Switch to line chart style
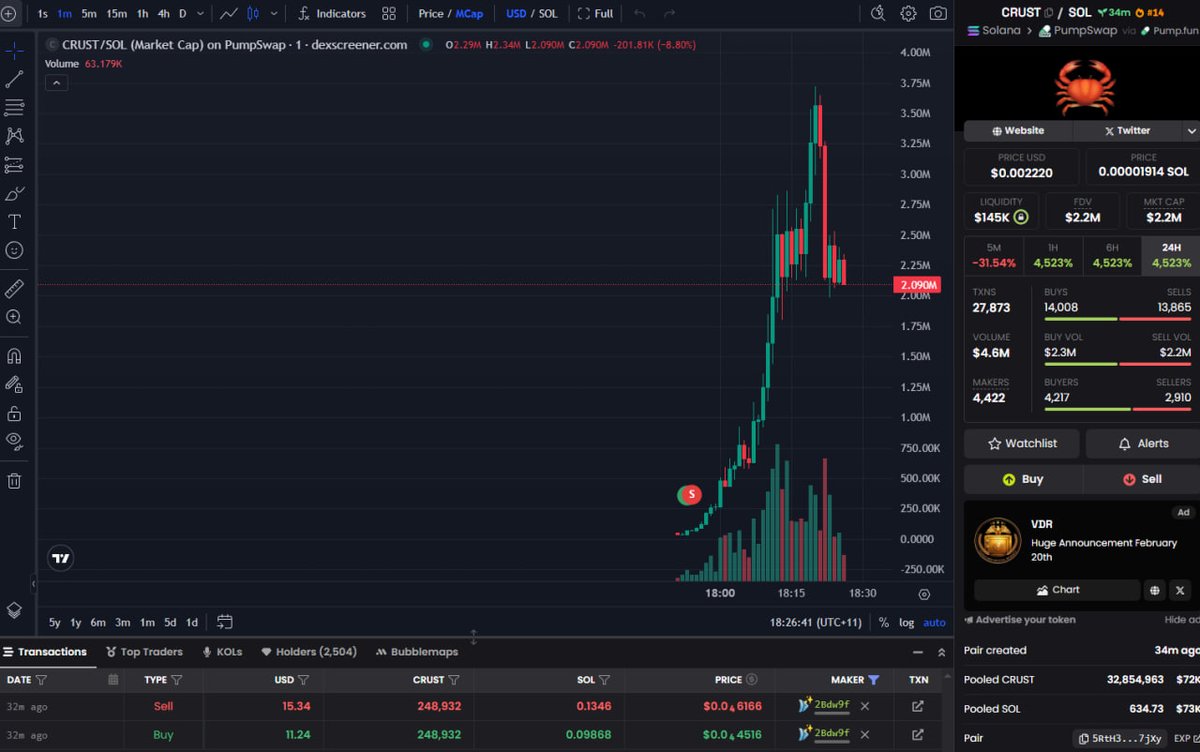1200x752 pixels. tap(229, 14)
